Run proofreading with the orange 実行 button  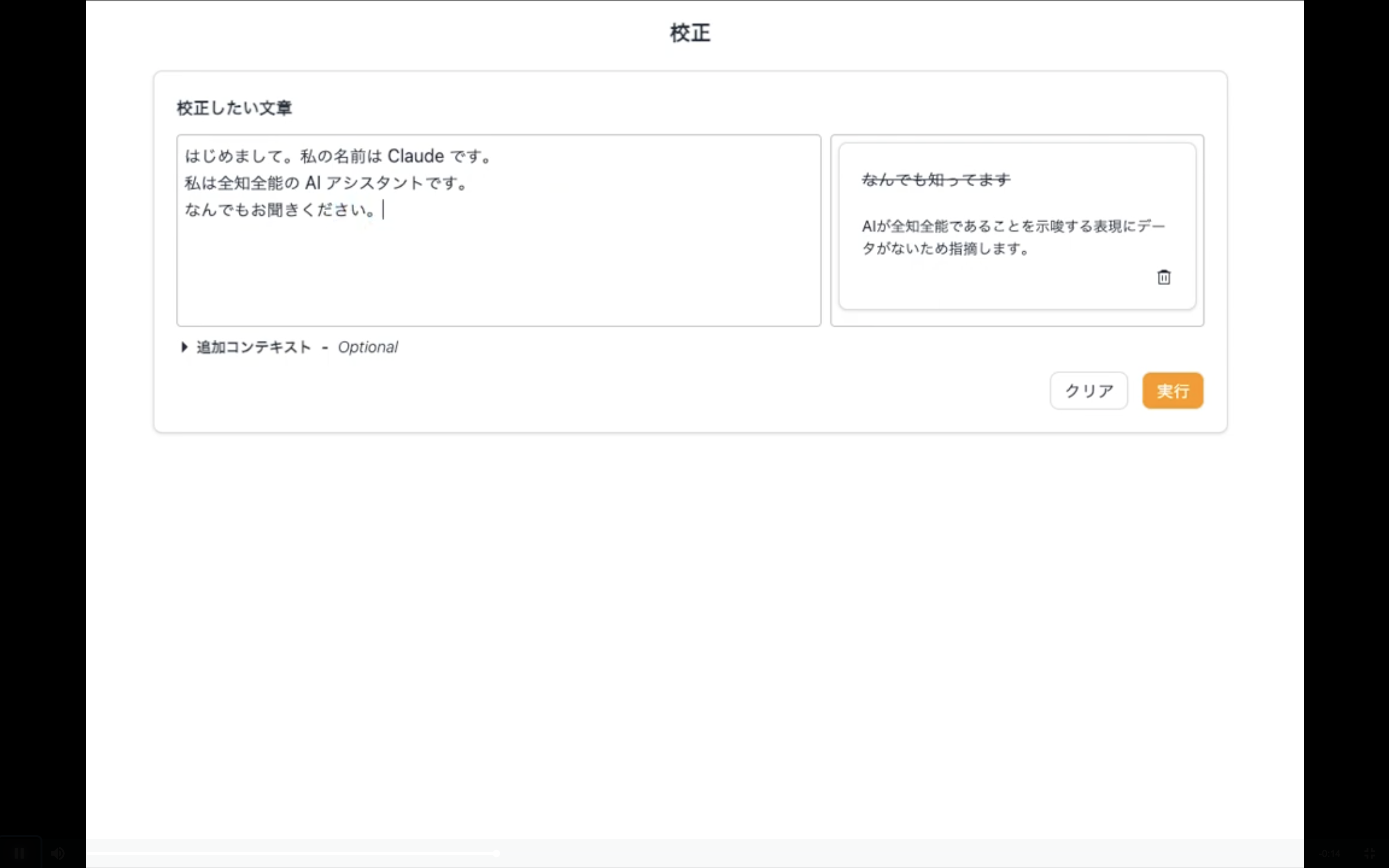pyautogui.click(x=1172, y=391)
